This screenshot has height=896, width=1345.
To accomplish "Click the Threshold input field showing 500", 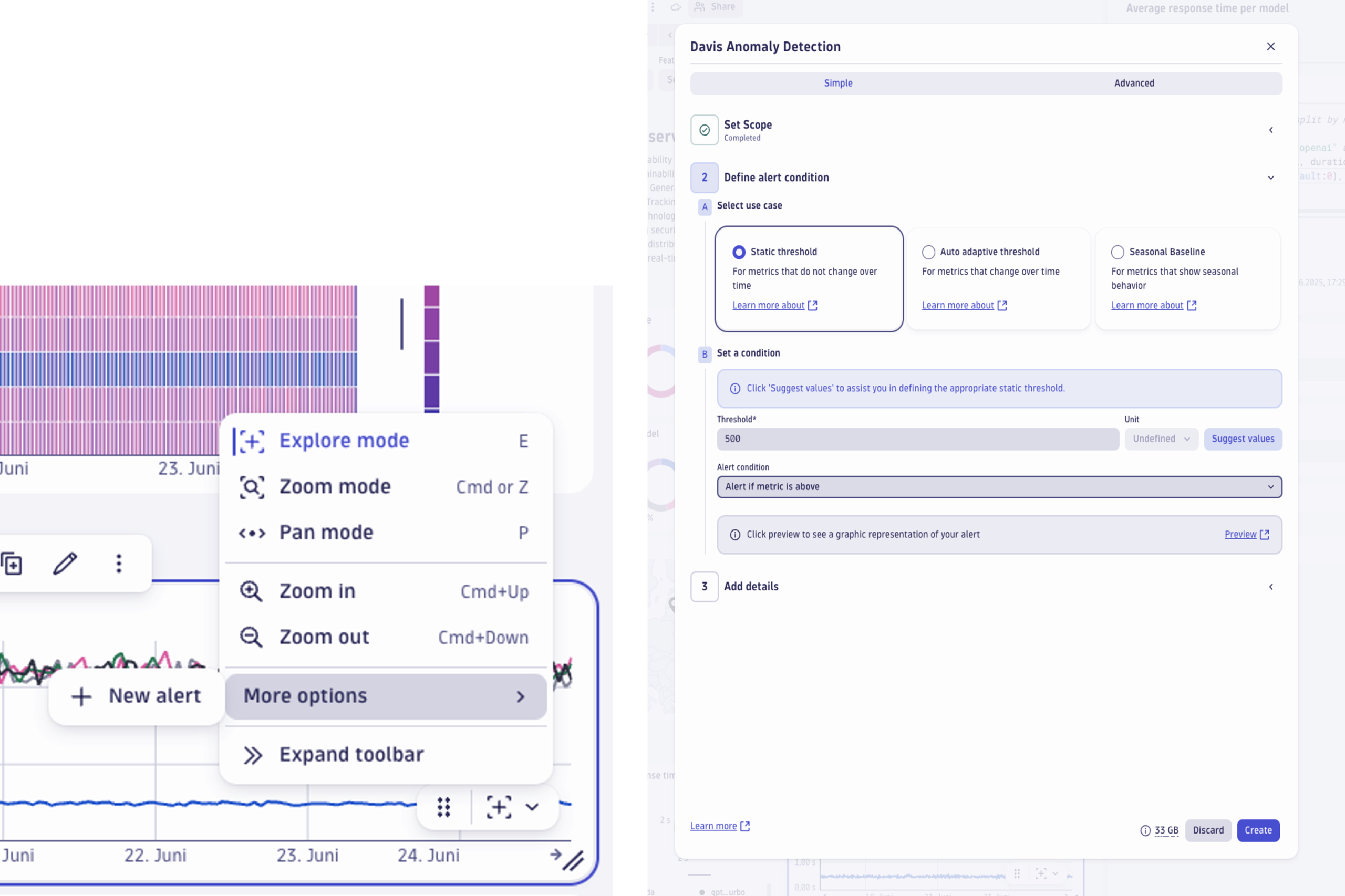I will 917,439.
